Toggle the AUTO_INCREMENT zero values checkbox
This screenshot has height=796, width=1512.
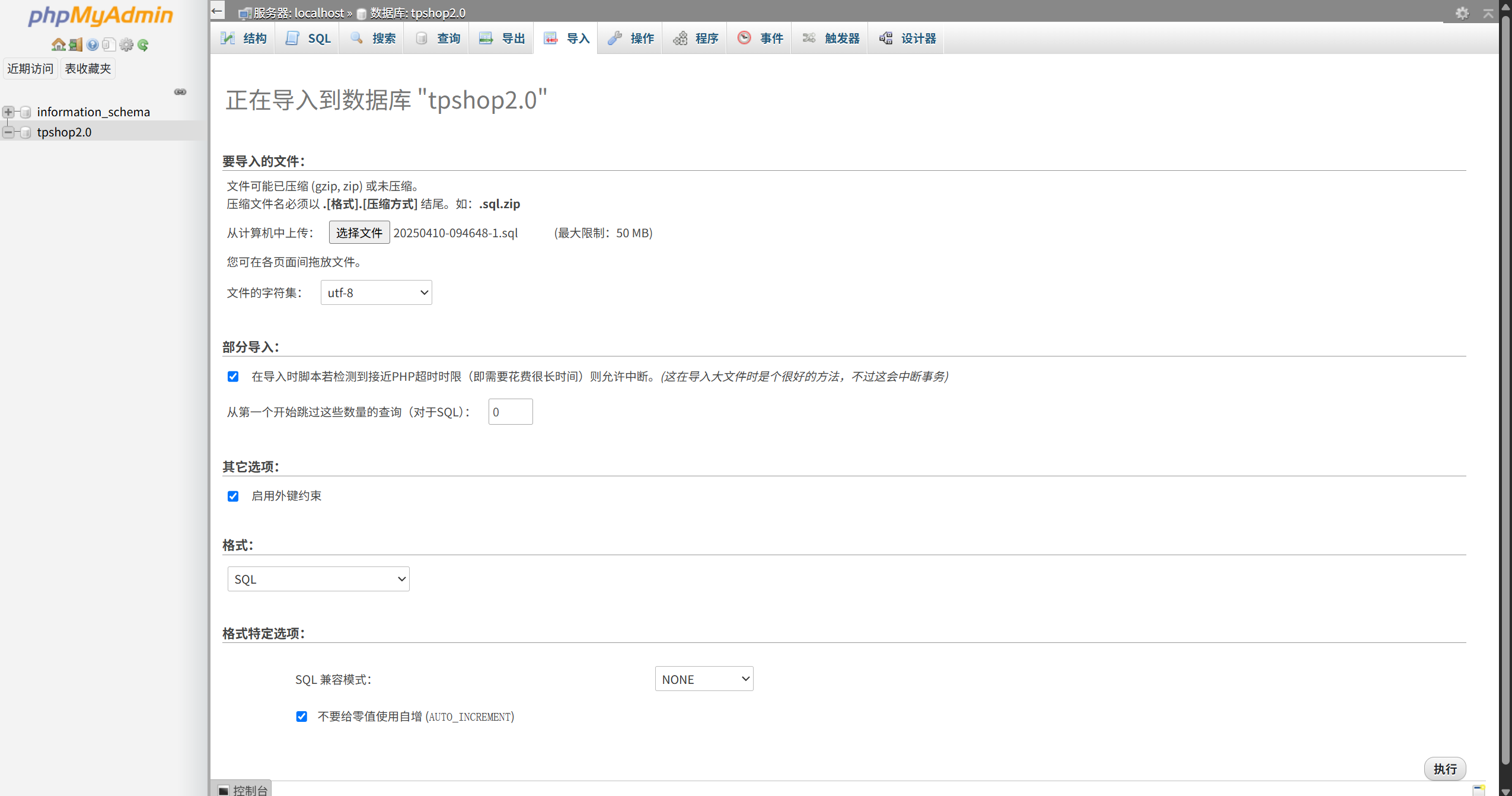(x=302, y=717)
